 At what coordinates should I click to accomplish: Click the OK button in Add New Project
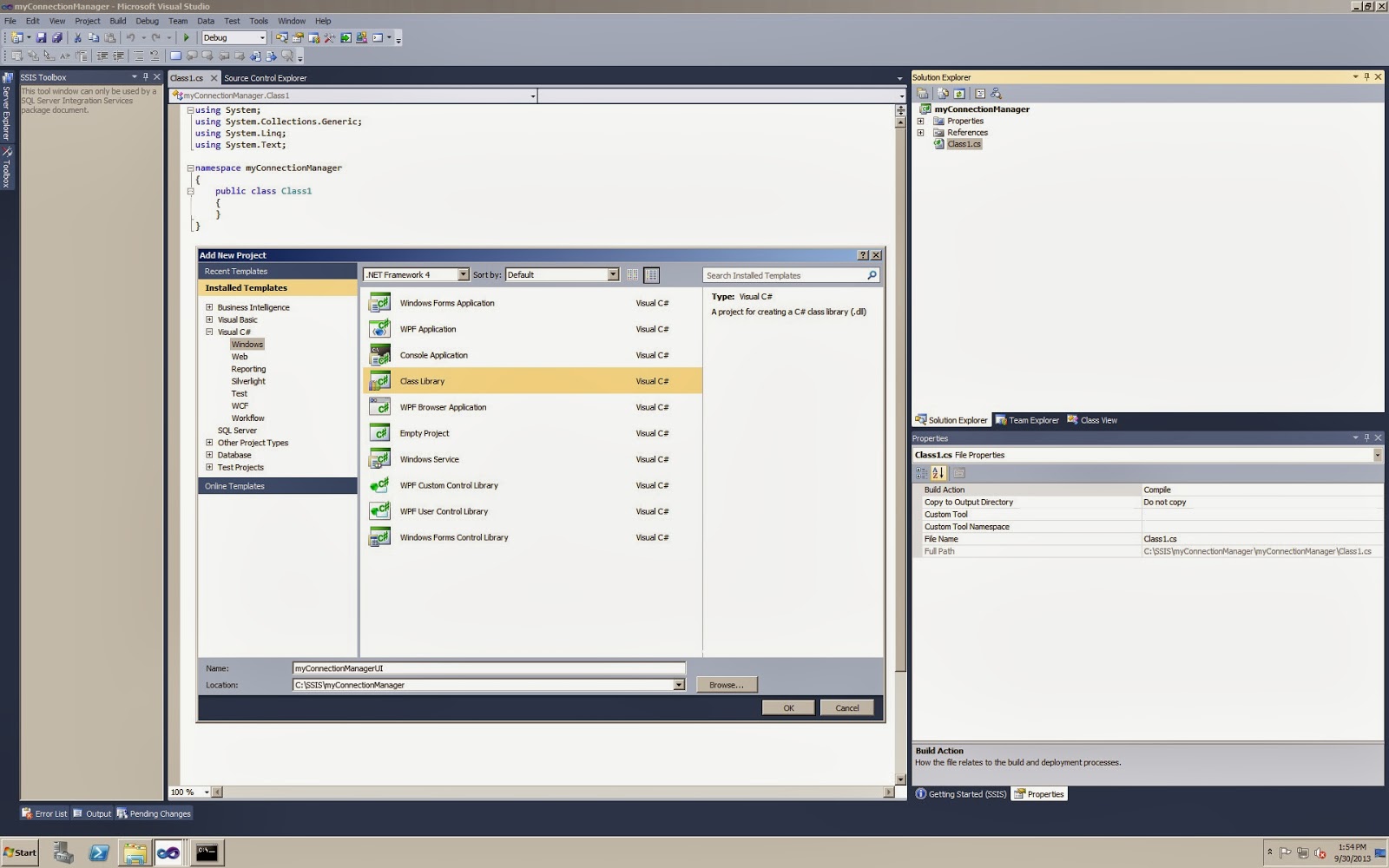(787, 707)
